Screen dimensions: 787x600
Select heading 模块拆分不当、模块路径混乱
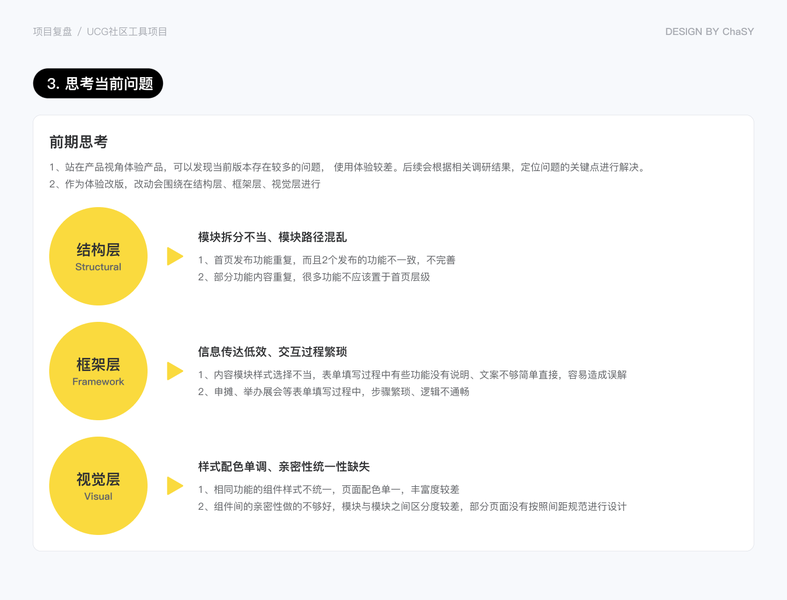pyautogui.click(x=273, y=237)
